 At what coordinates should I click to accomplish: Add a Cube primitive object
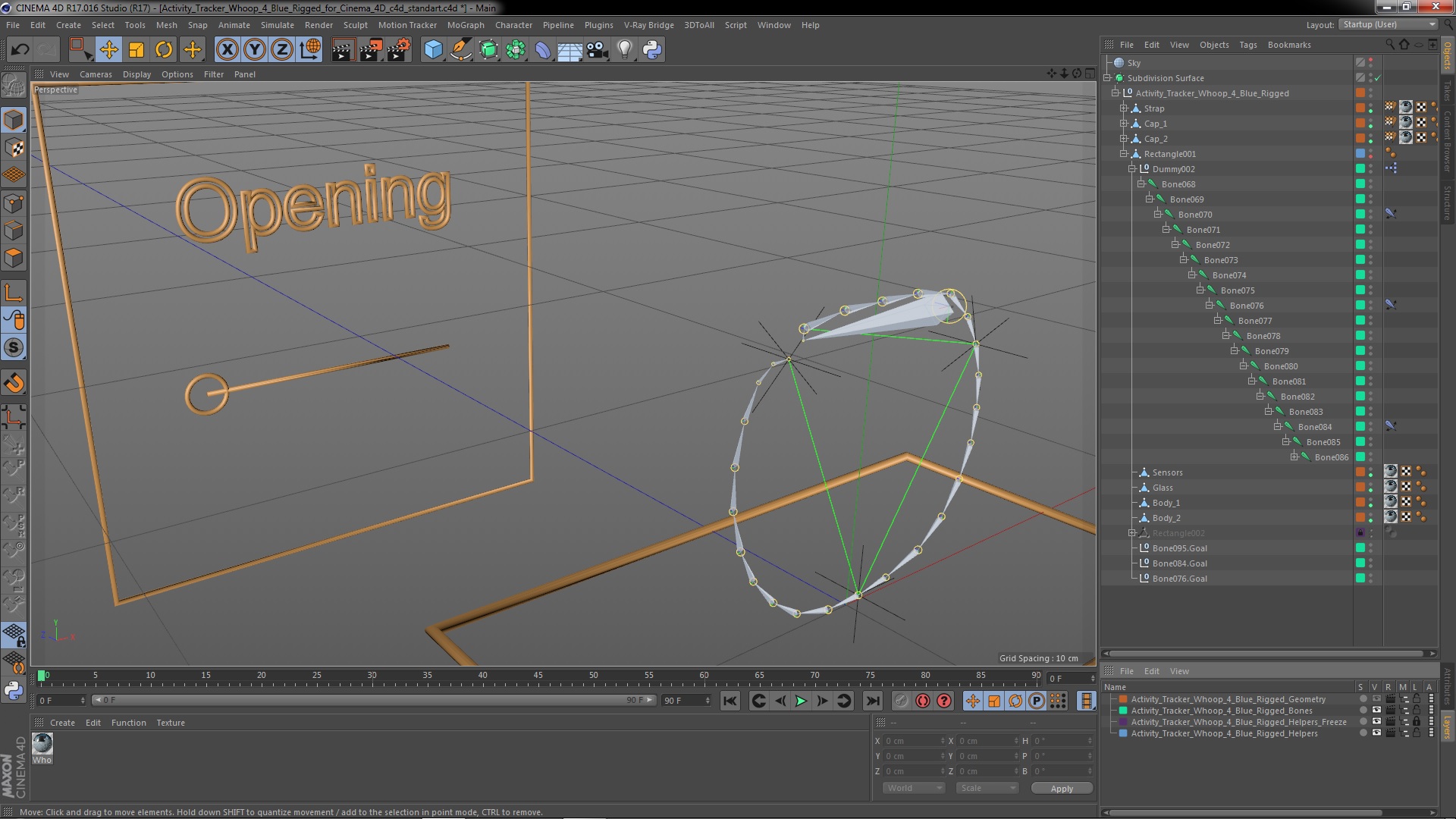[x=433, y=50]
